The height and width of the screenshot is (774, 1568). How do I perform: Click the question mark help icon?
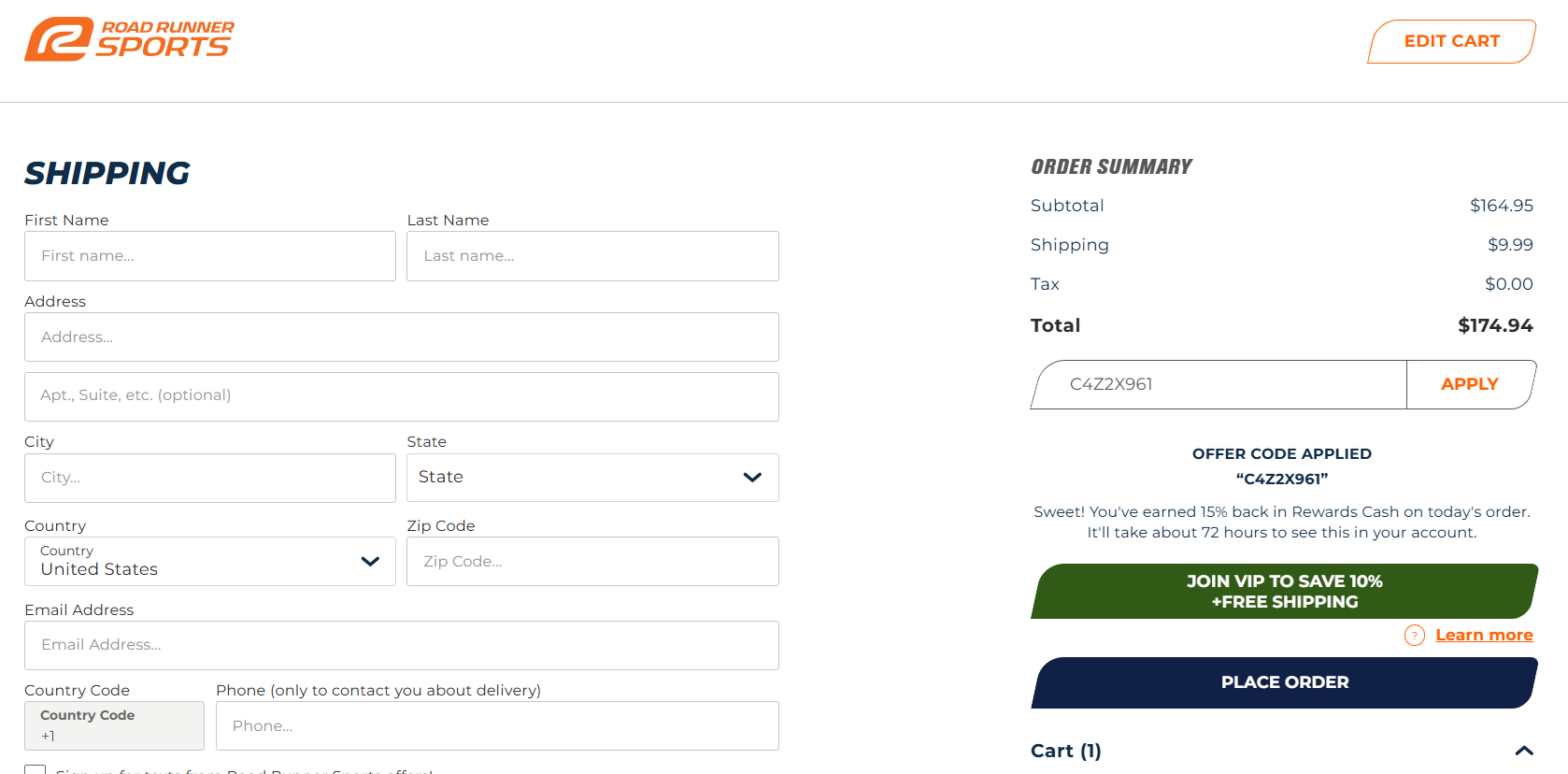(1415, 636)
